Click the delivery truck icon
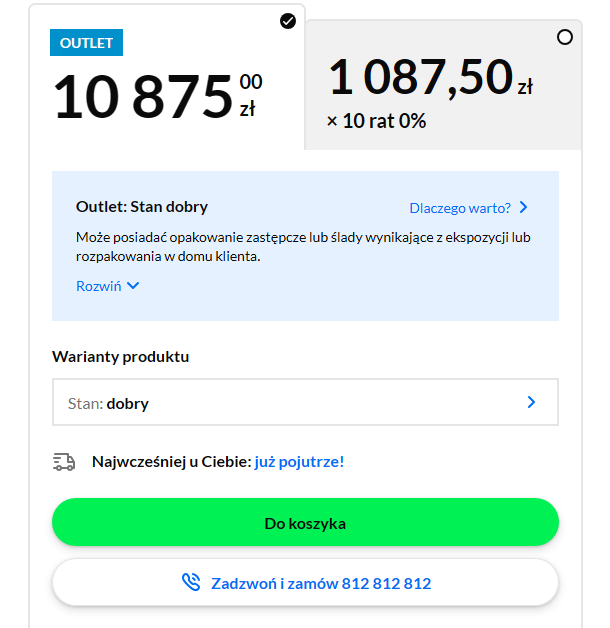Image resolution: width=610 pixels, height=628 pixels. click(x=64, y=462)
